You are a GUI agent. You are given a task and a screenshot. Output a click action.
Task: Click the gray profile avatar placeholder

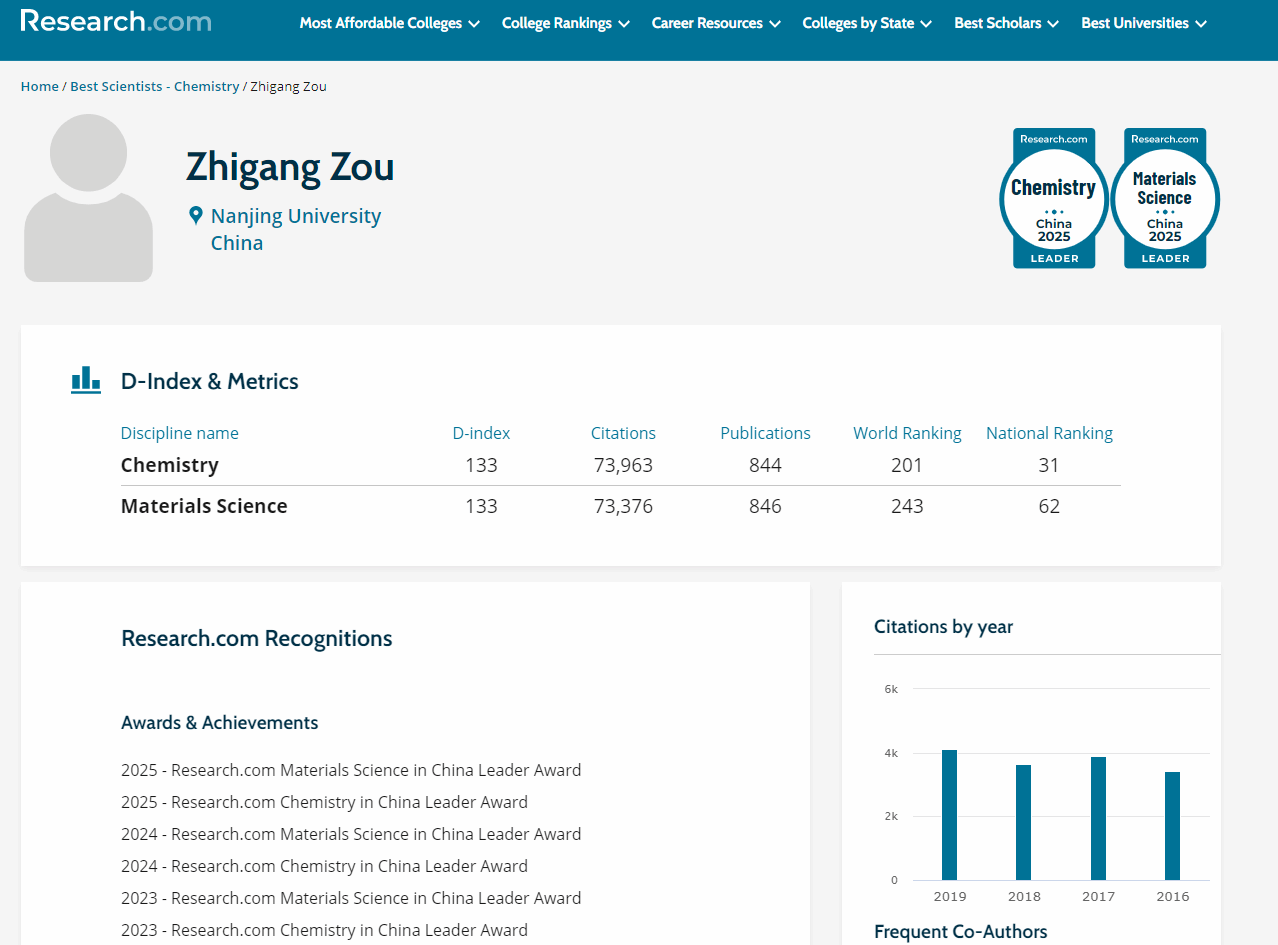coord(88,198)
